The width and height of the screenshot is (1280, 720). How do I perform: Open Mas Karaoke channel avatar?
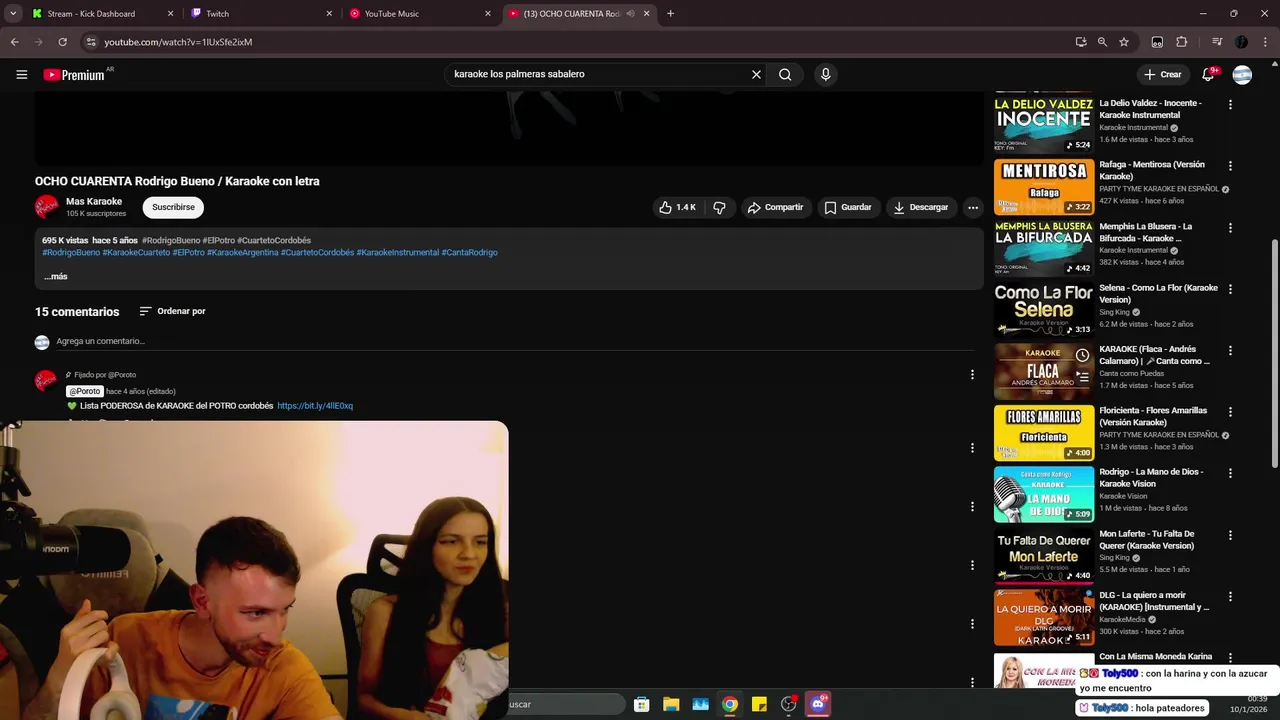pyautogui.click(x=47, y=207)
